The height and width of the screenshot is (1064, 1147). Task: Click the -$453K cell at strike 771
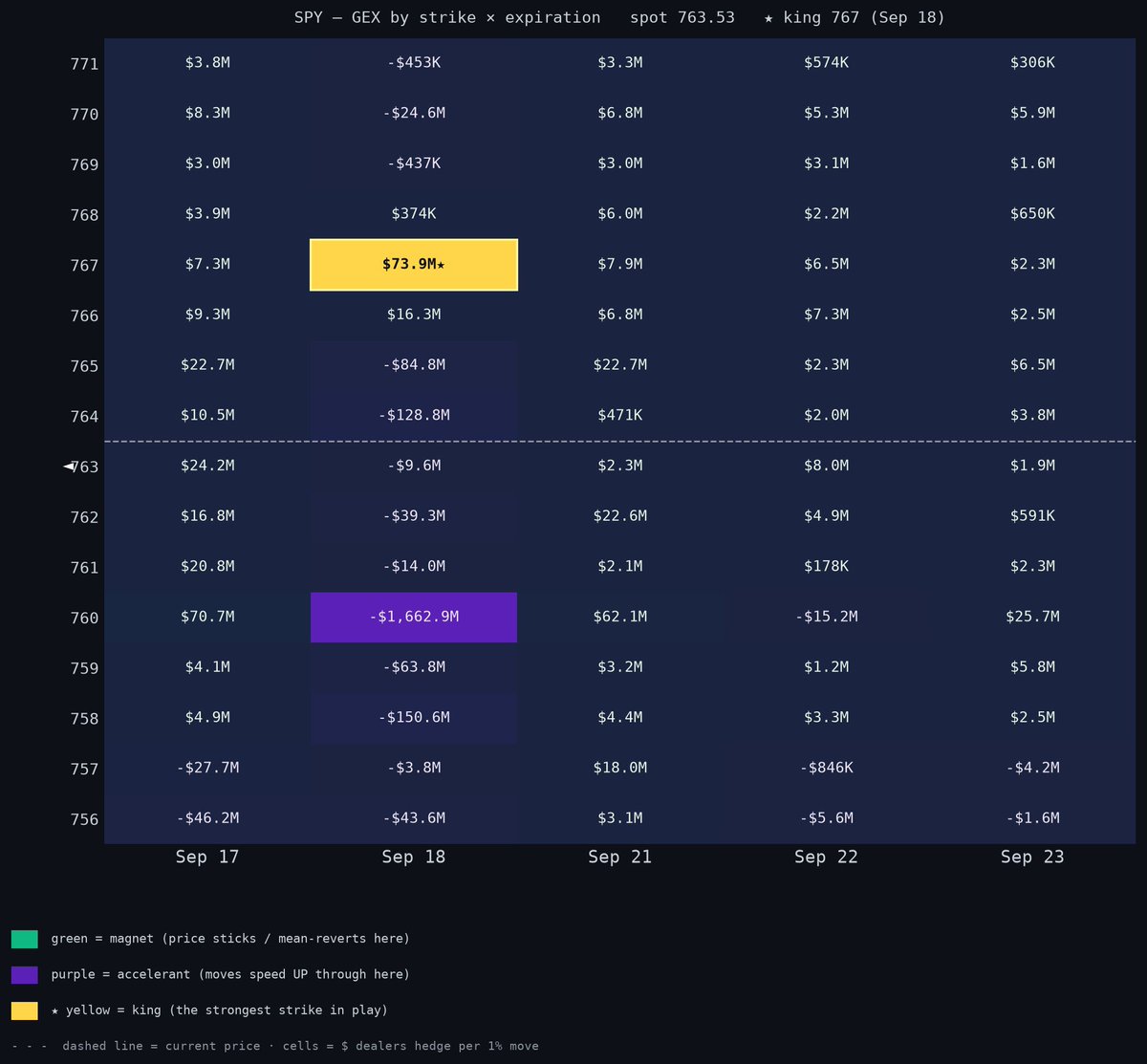(x=414, y=63)
